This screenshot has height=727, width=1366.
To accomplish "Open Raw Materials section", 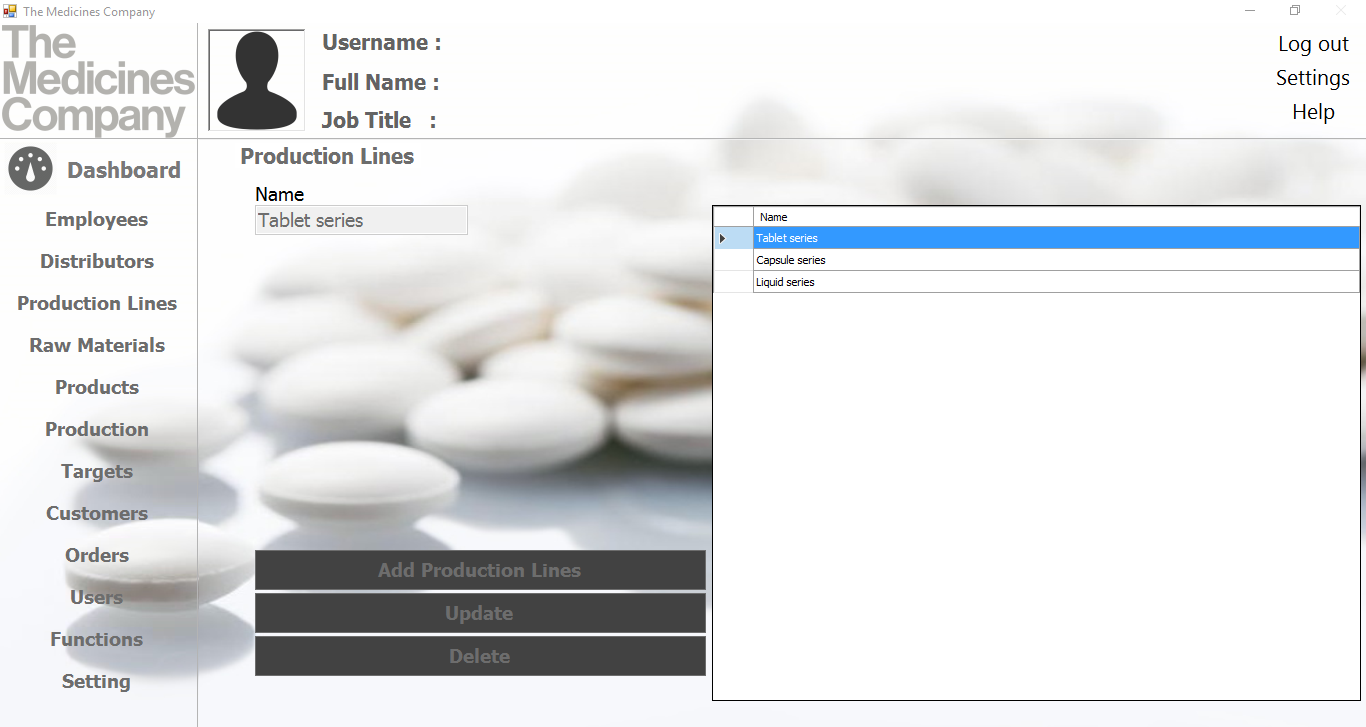I will point(97,345).
